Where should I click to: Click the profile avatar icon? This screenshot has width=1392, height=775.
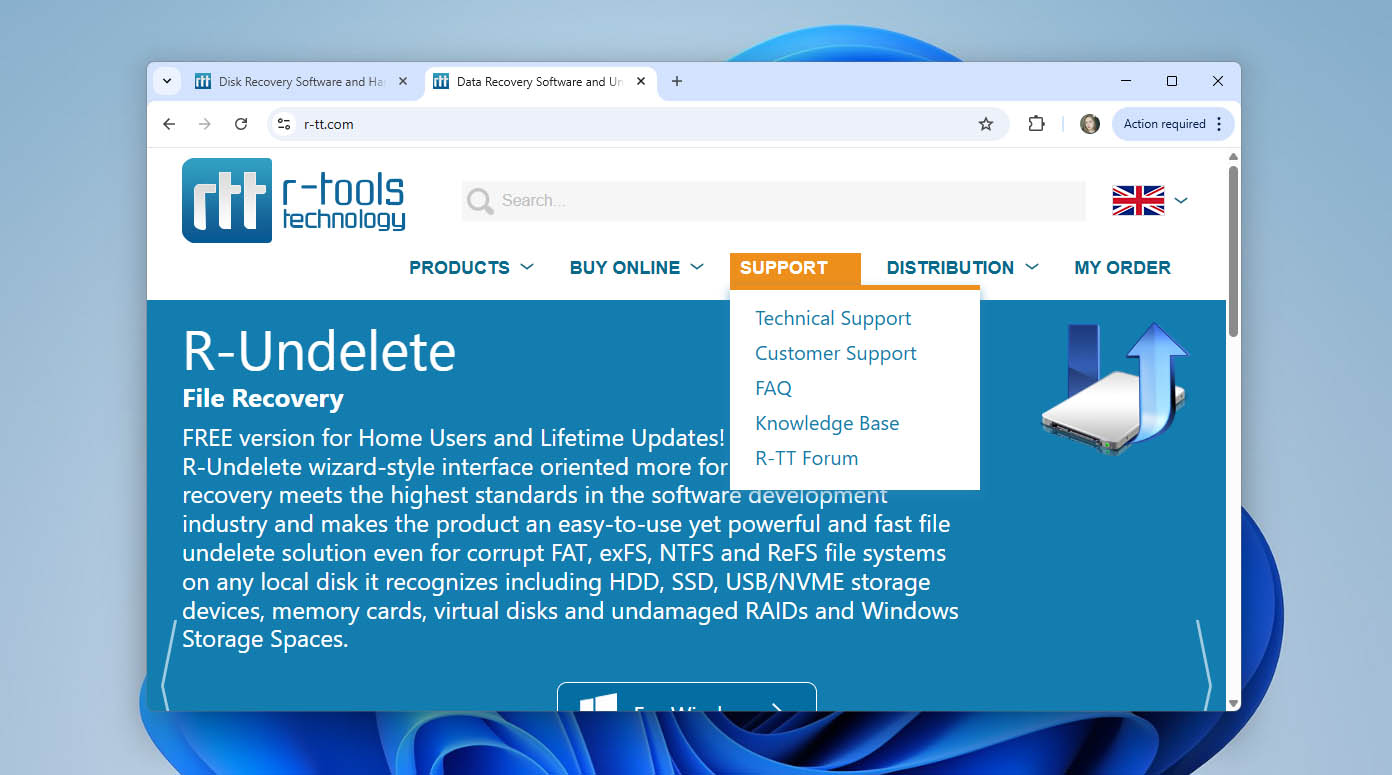1089,124
